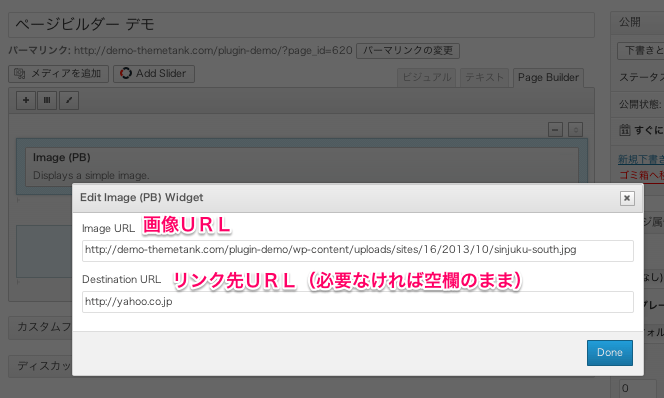Click the columns icon to add a row in Page Builder
Screen dimensions: 664x398
[47, 100]
